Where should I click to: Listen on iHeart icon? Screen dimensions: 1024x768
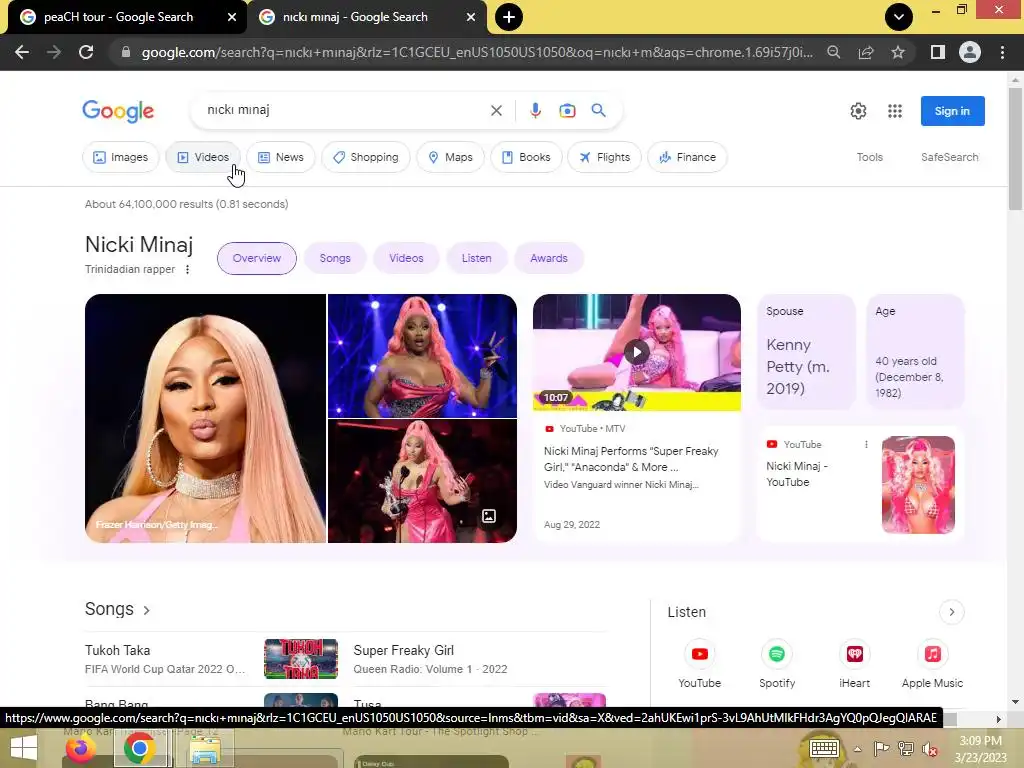pyautogui.click(x=854, y=654)
